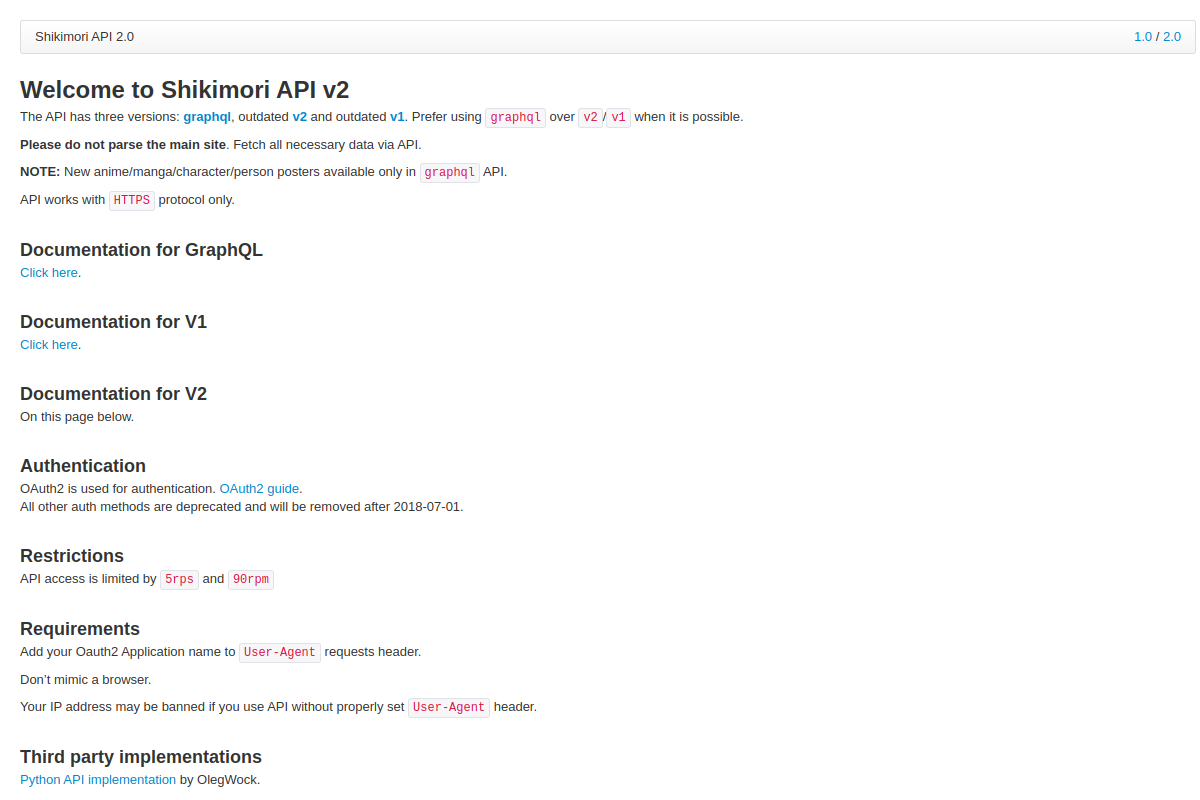Viewport: 1200px width, 800px height.
Task: Select the "Documentation for V2" heading
Action: pos(114,394)
